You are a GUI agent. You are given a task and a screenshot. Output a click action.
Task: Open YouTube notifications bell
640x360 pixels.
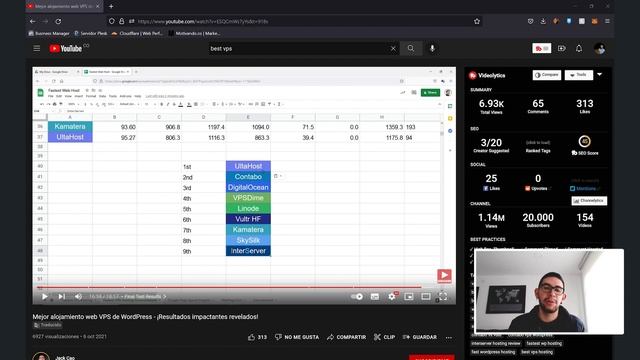(x=579, y=49)
